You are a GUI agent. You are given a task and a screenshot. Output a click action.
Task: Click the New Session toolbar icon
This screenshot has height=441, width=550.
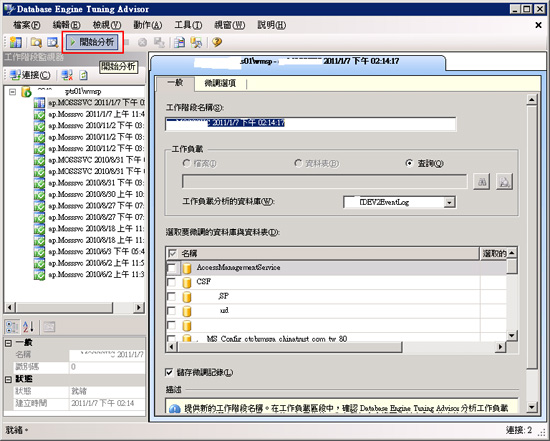(x=15, y=42)
